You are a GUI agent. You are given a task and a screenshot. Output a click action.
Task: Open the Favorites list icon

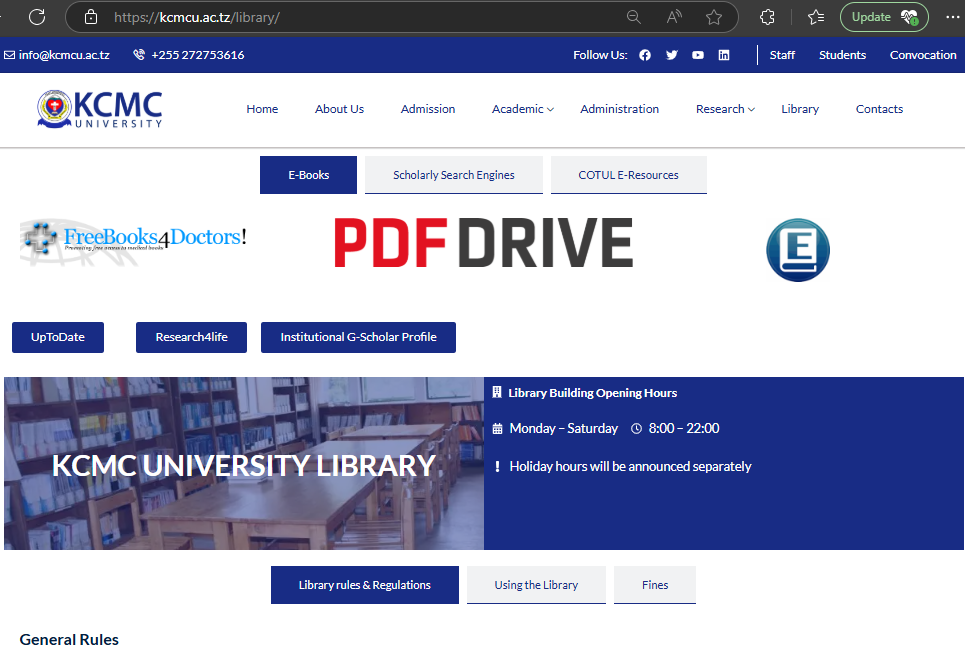[x=815, y=17]
